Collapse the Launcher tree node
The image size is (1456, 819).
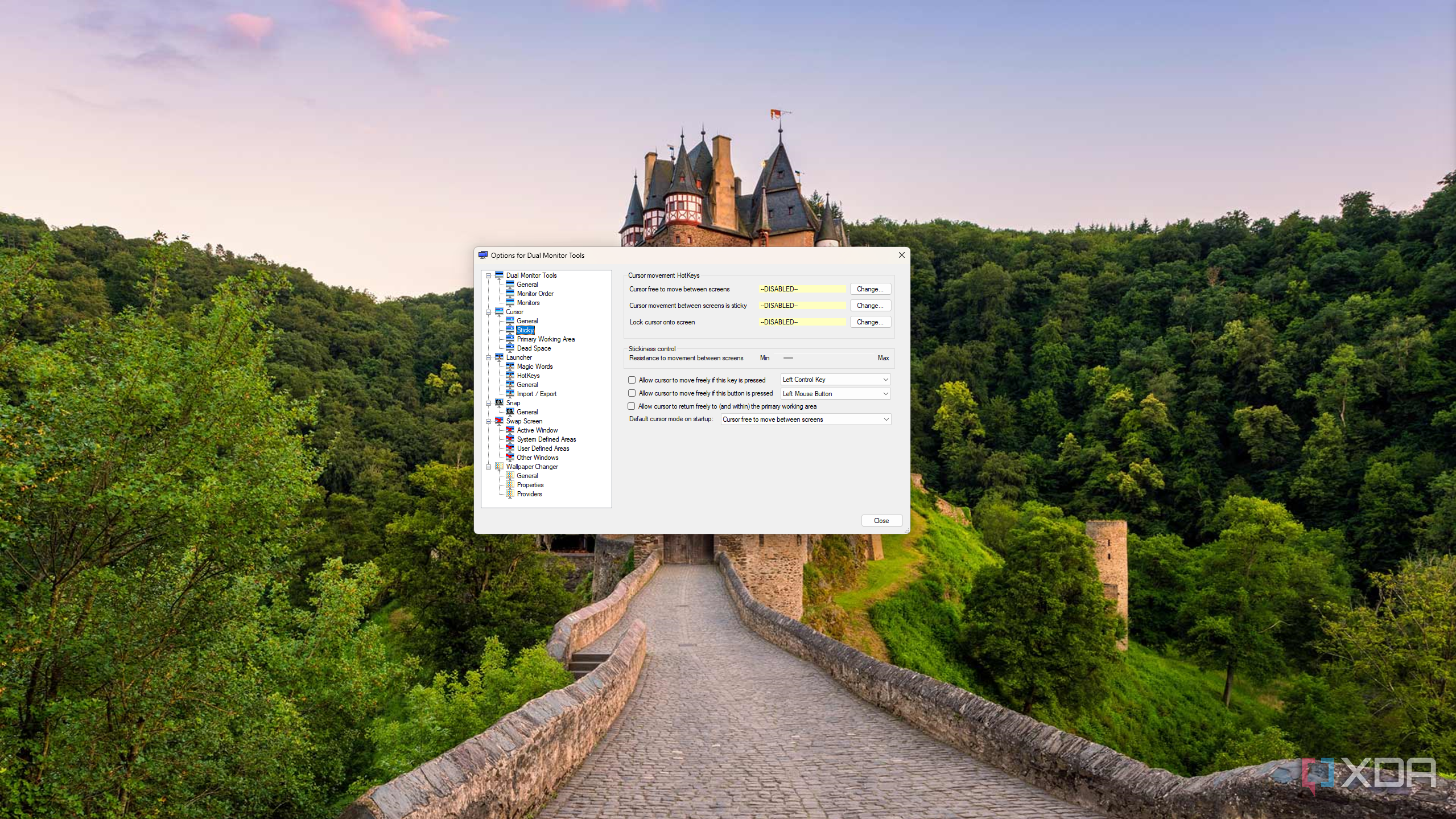click(488, 357)
